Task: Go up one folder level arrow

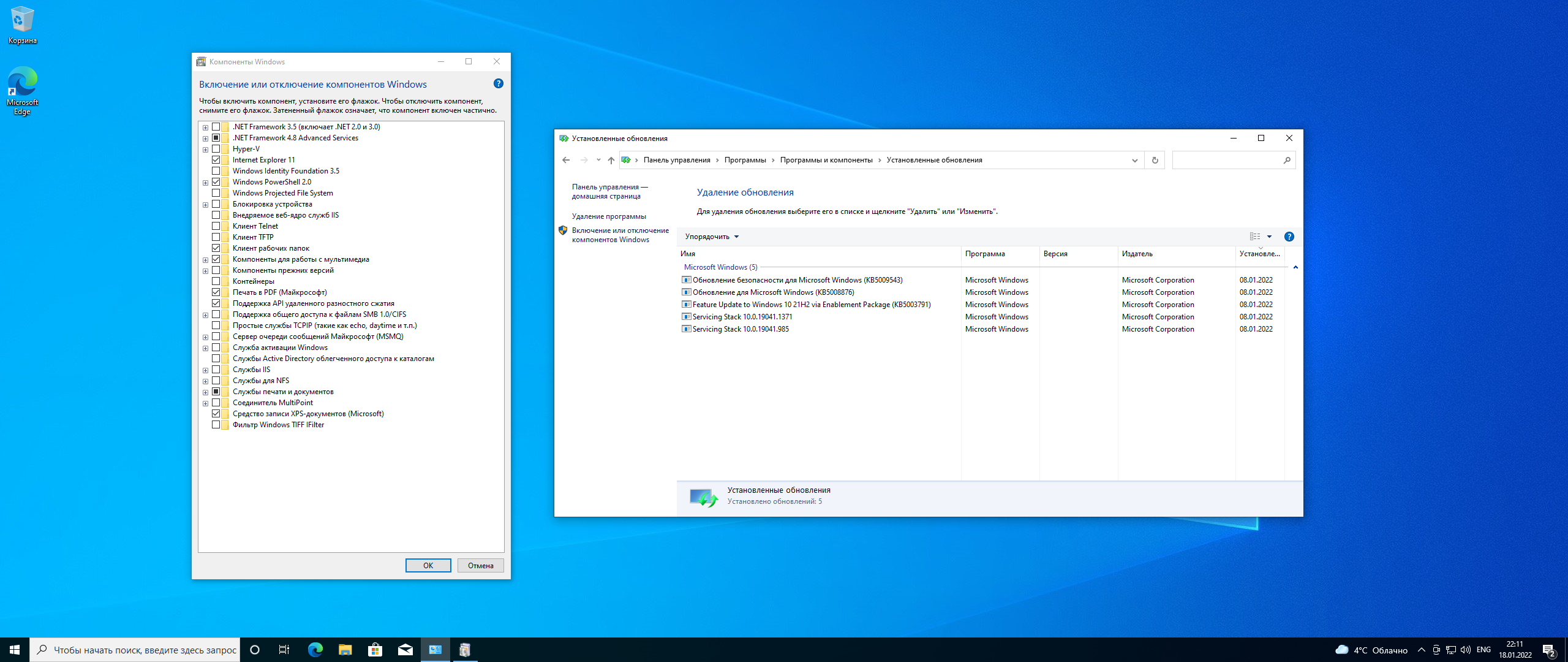Action: click(x=611, y=160)
